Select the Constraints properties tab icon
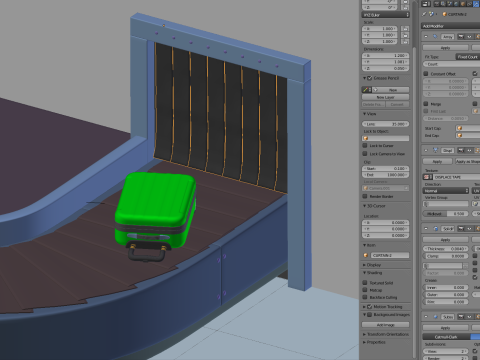Viewport: 480px width, 360px height. 469,4
